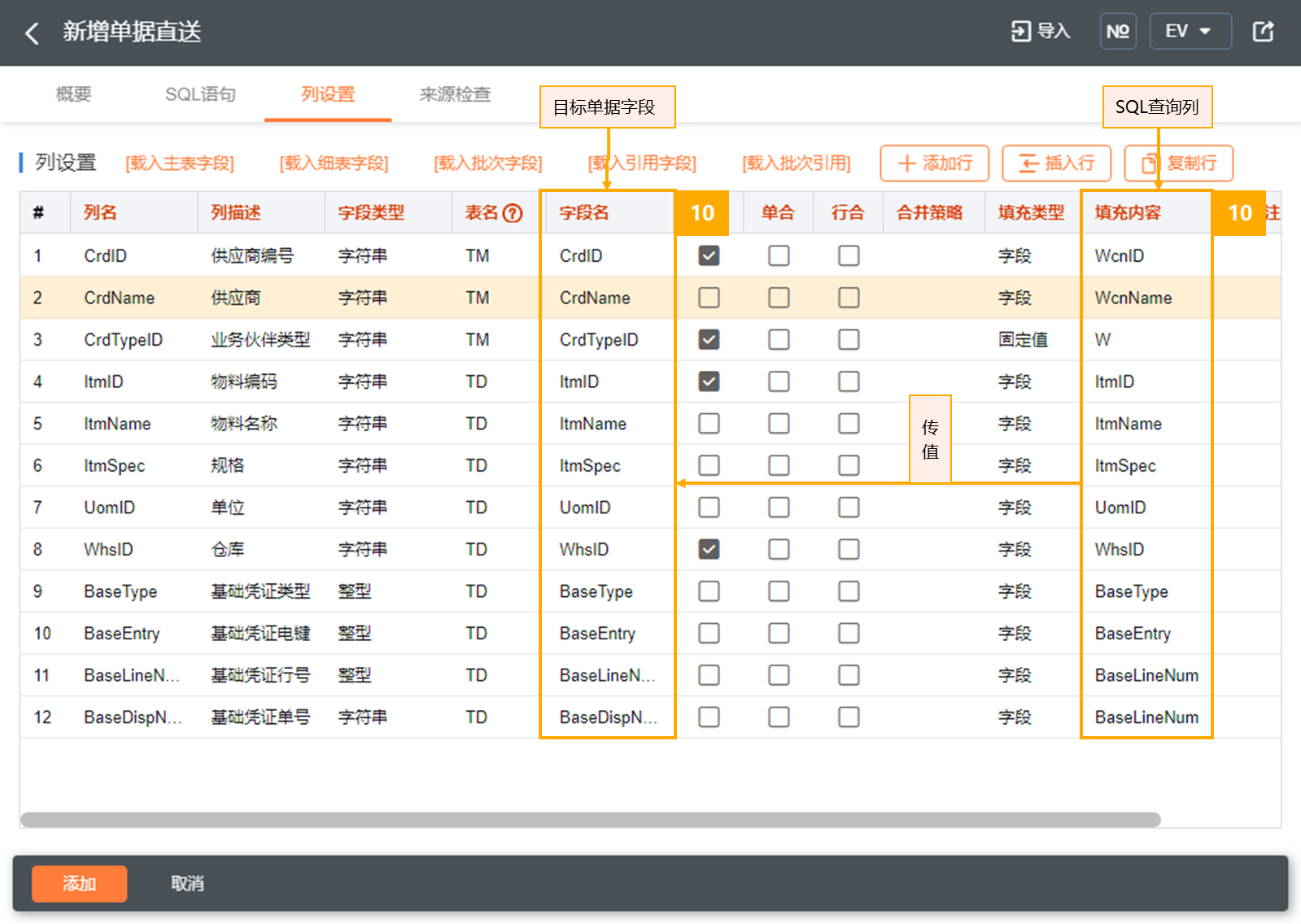Click the No. numbering icon

pyautogui.click(x=1118, y=32)
